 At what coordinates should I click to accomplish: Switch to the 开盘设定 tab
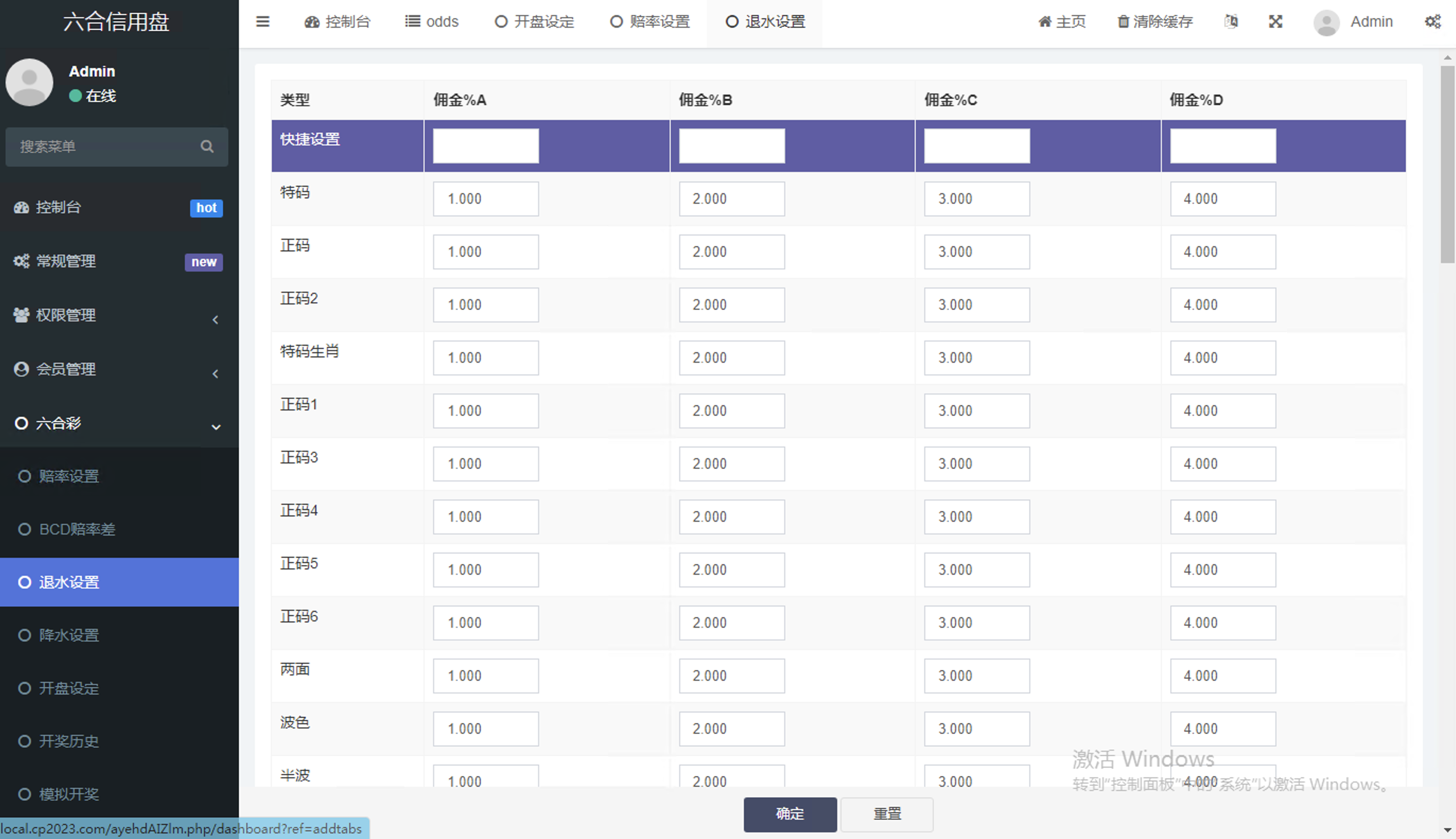point(534,22)
